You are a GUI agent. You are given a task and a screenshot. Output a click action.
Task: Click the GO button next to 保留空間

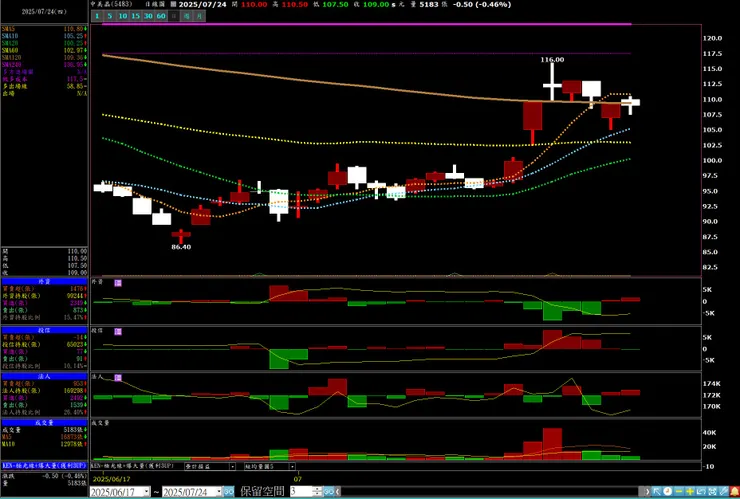pyautogui.click(x=328, y=491)
